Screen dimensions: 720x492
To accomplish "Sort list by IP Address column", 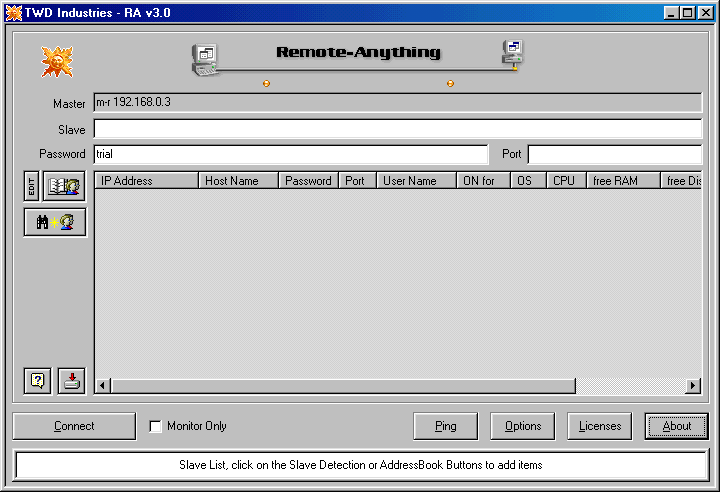I will tap(146, 181).
